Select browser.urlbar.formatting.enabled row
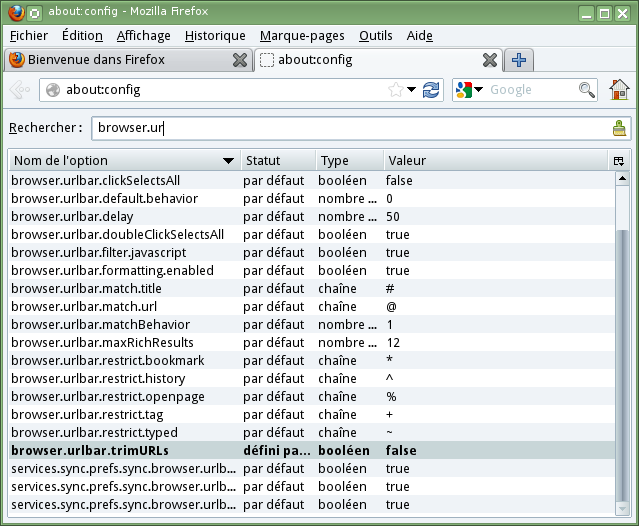This screenshot has height=526, width=639. pos(312,271)
